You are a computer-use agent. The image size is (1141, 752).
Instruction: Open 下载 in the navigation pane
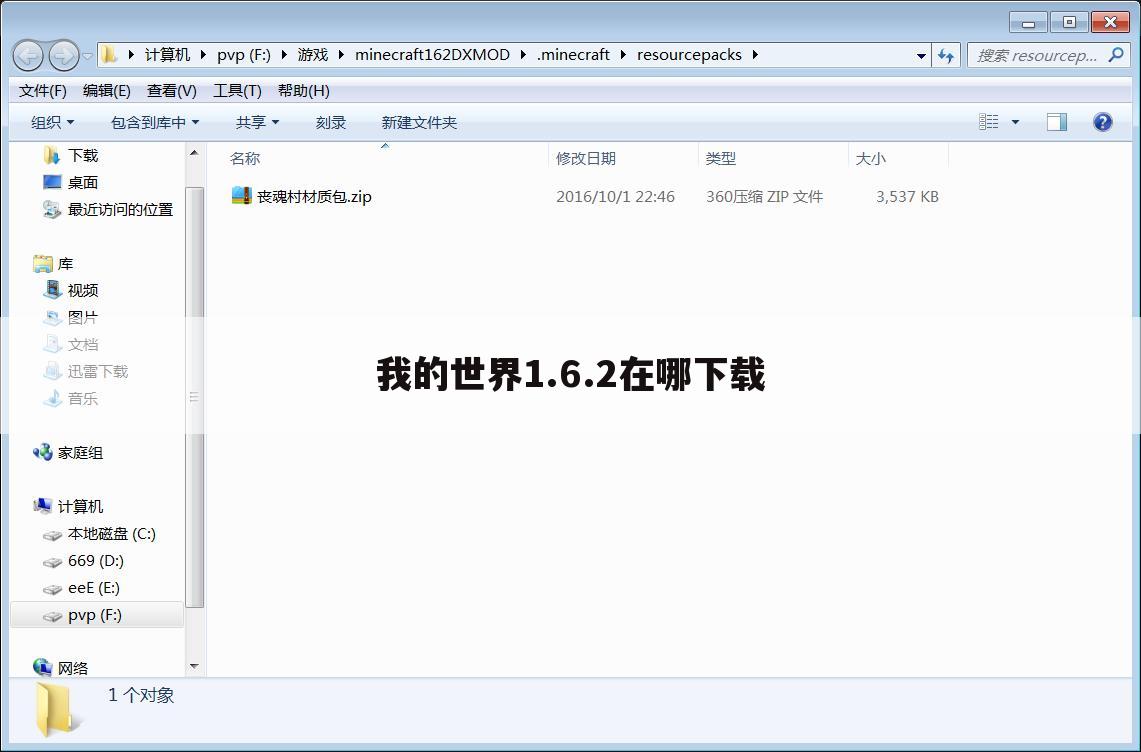click(82, 155)
